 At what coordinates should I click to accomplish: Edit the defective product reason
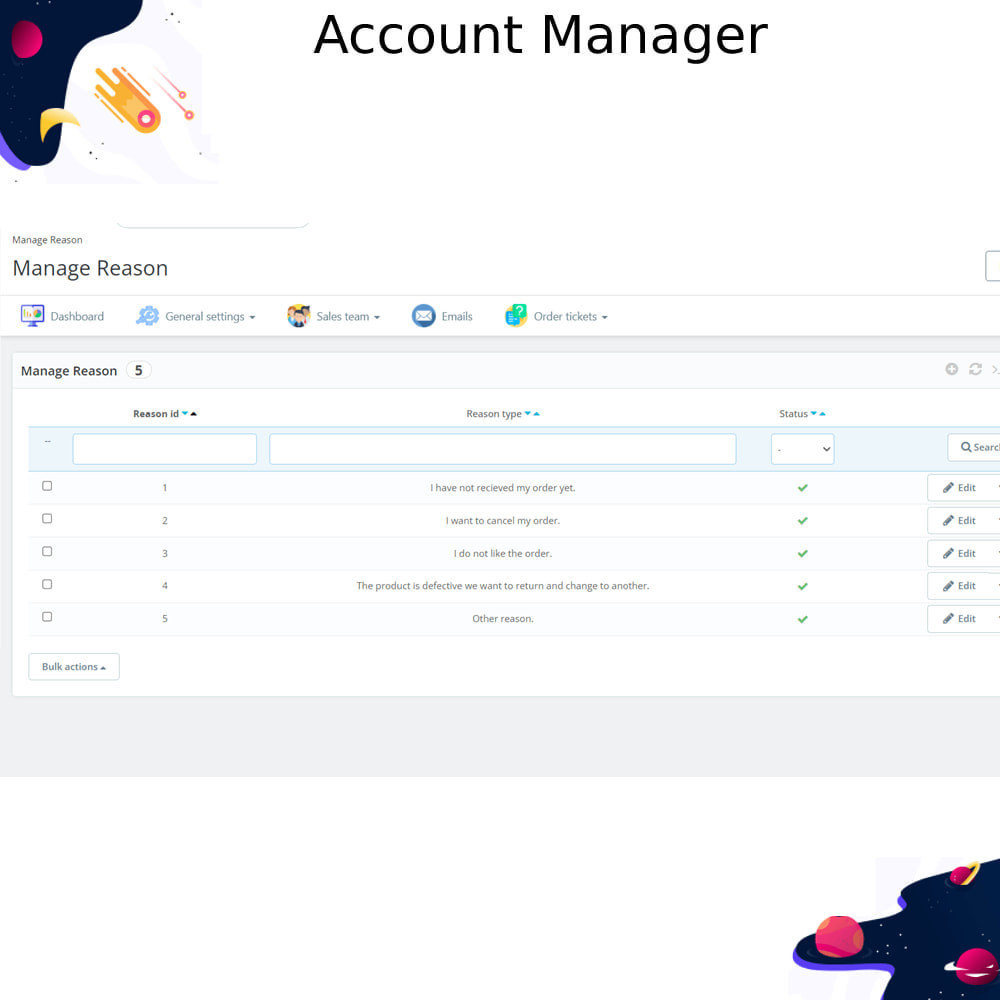960,586
